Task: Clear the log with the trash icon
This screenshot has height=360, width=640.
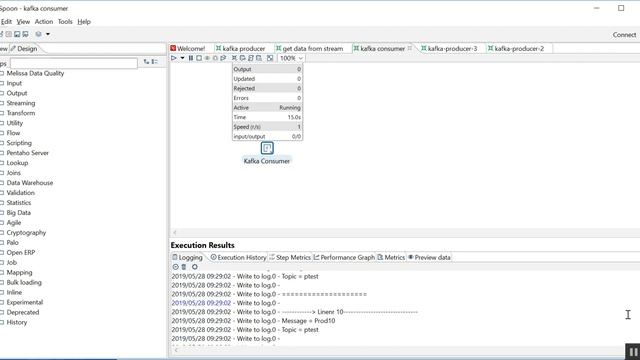Action: tap(184, 267)
